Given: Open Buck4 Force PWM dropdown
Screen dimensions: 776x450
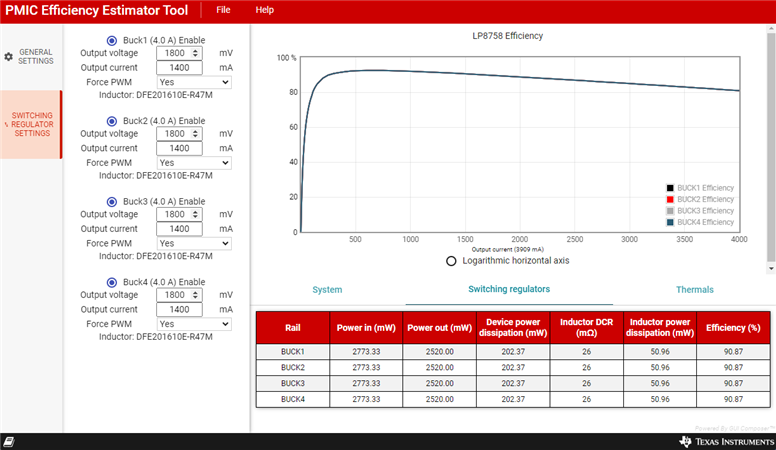Looking at the screenshot, I should point(194,324).
